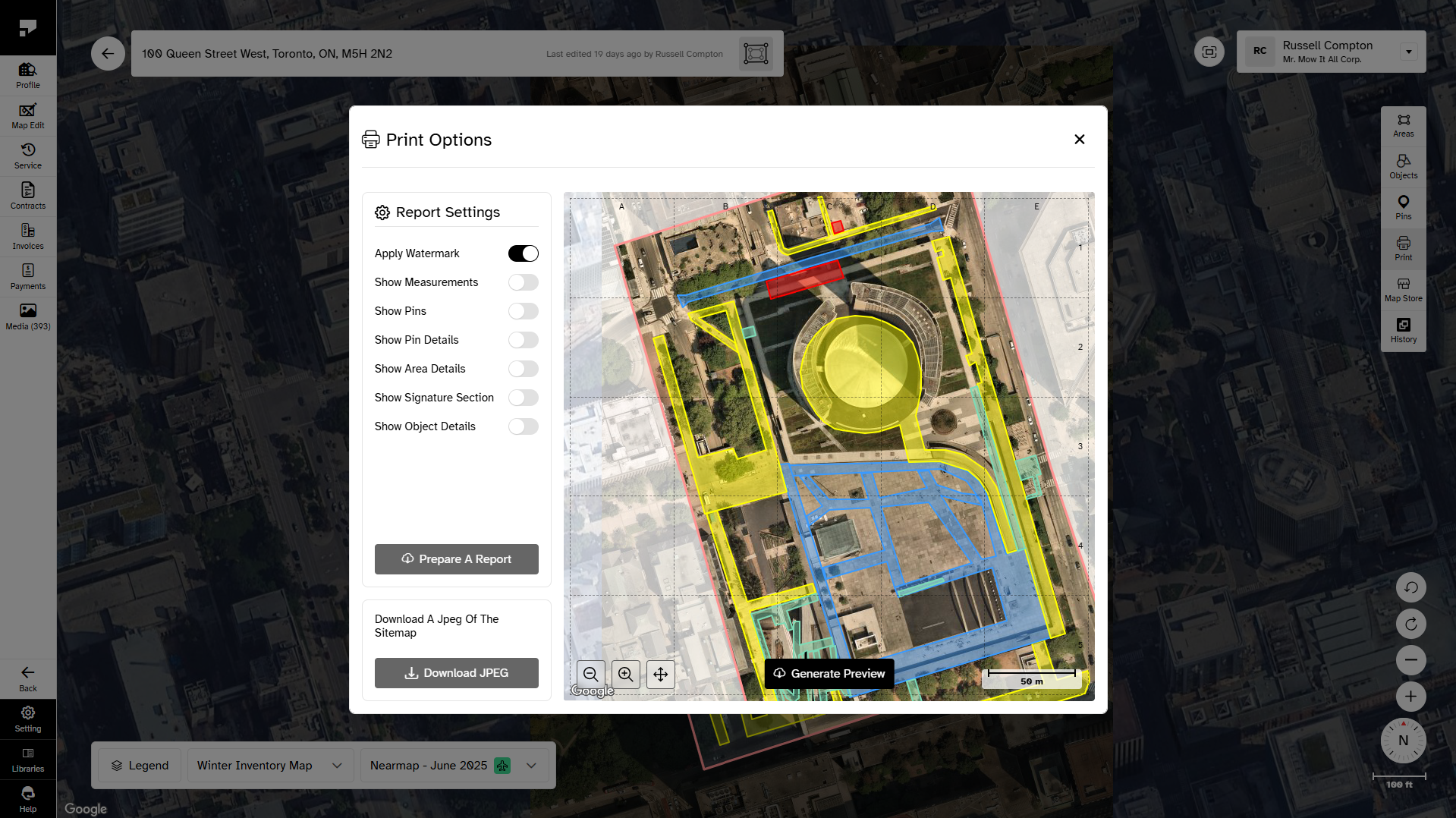
Task: Click the boundary frame icon in address bar
Action: click(x=756, y=54)
